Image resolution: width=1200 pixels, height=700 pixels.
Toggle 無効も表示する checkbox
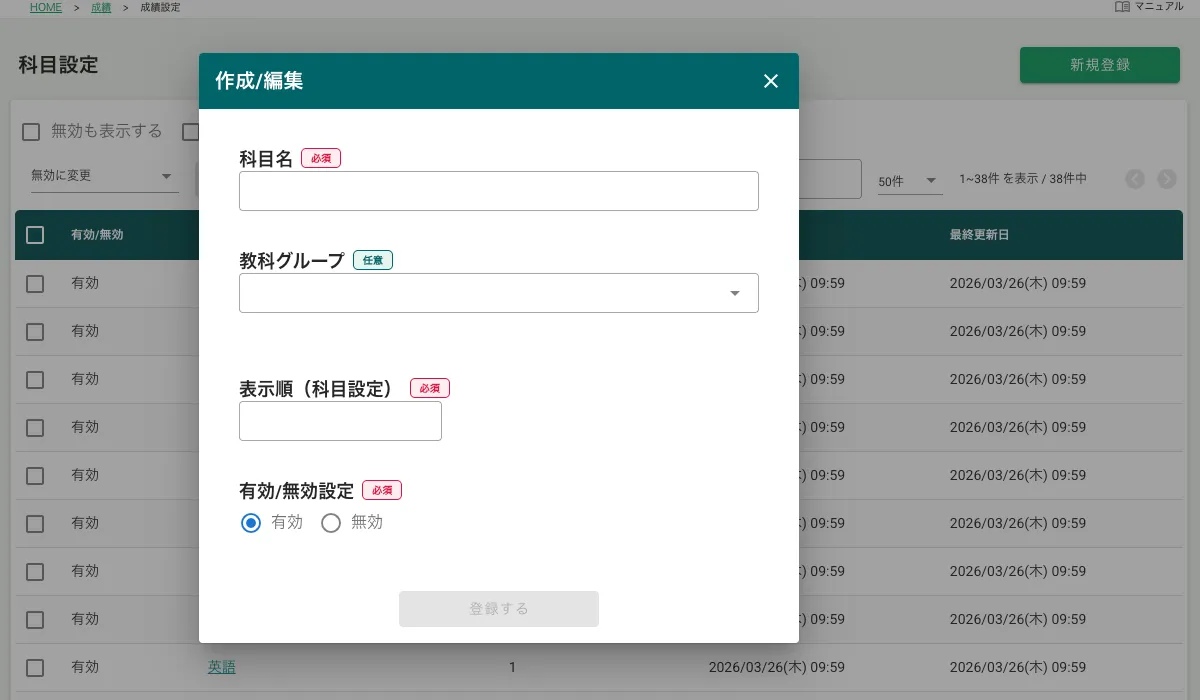pos(31,131)
